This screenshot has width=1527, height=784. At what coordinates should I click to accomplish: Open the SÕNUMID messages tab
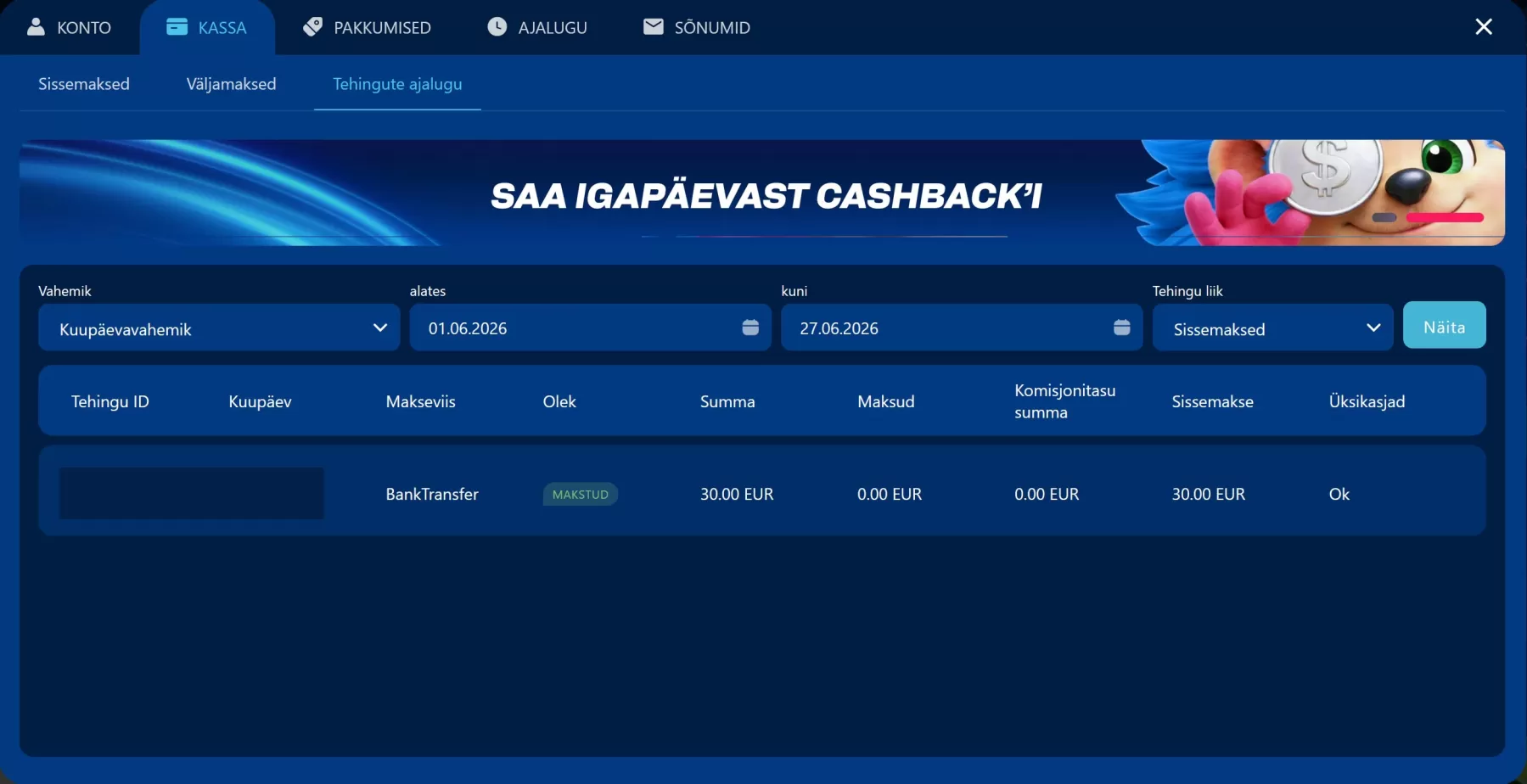point(697,27)
